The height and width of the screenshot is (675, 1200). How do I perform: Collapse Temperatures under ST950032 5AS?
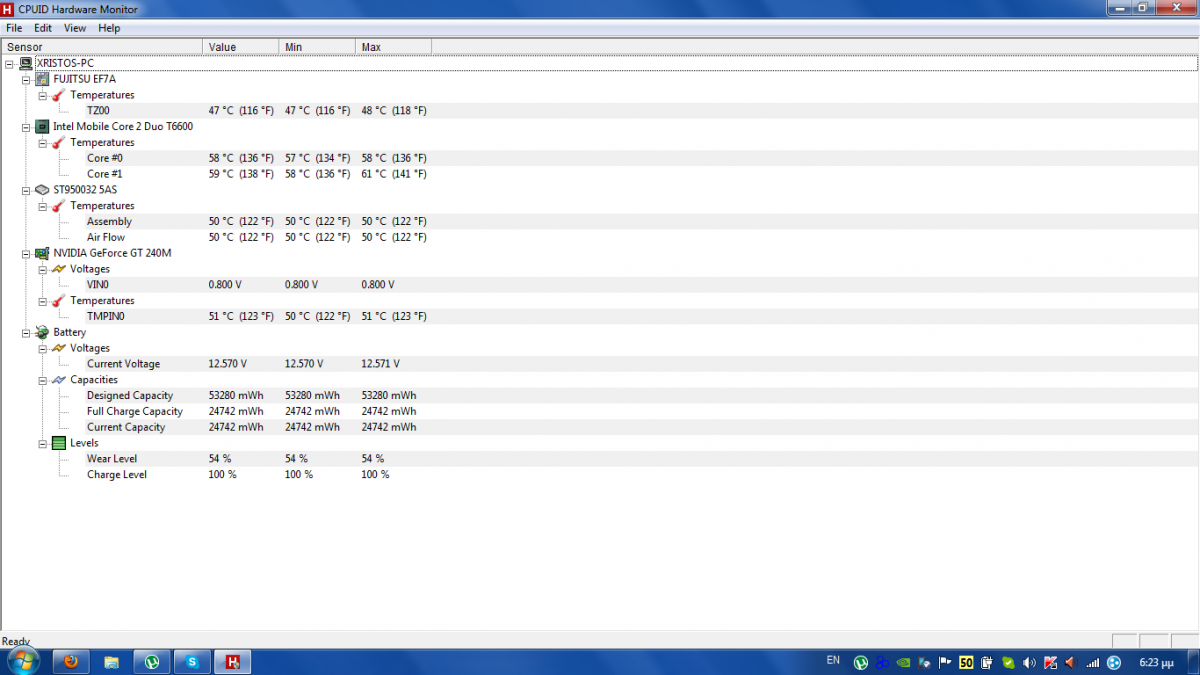(43, 206)
